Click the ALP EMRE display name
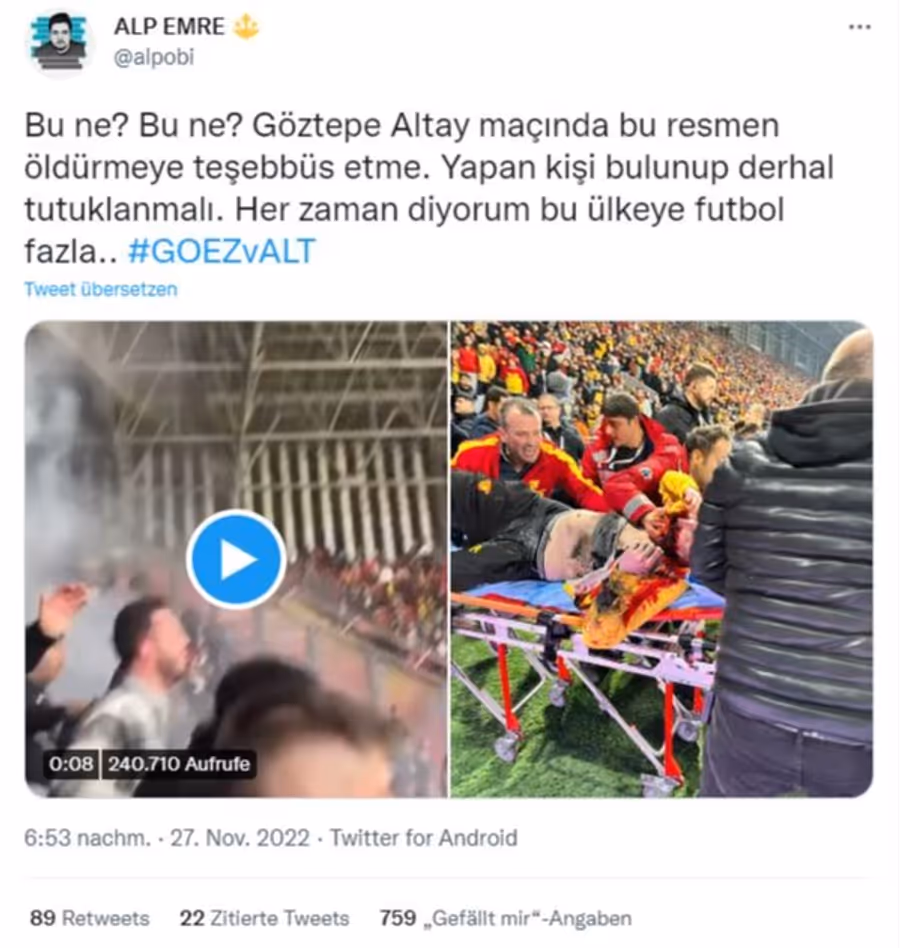 [x=169, y=27]
